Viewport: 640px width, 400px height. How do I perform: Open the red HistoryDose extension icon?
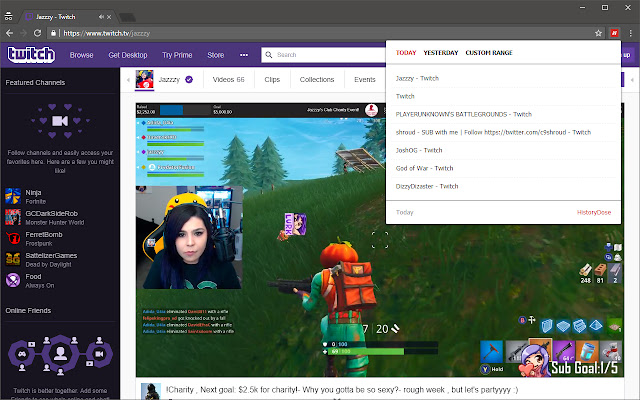614,33
